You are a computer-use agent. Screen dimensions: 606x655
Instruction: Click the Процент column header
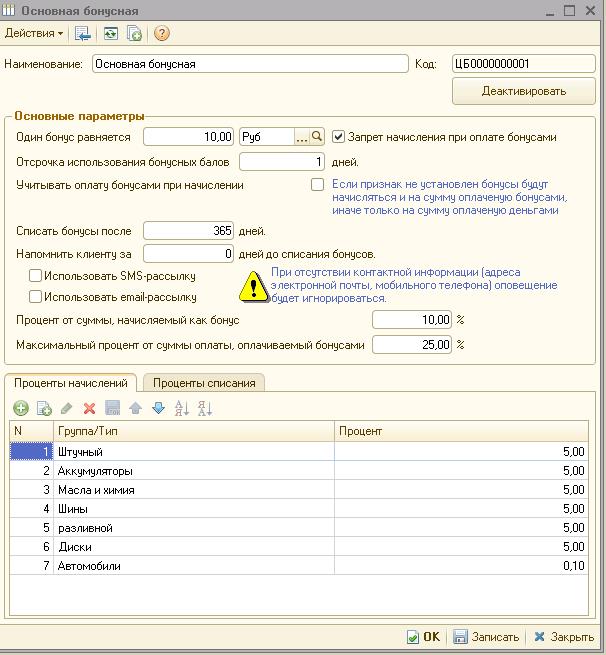[x=461, y=431]
